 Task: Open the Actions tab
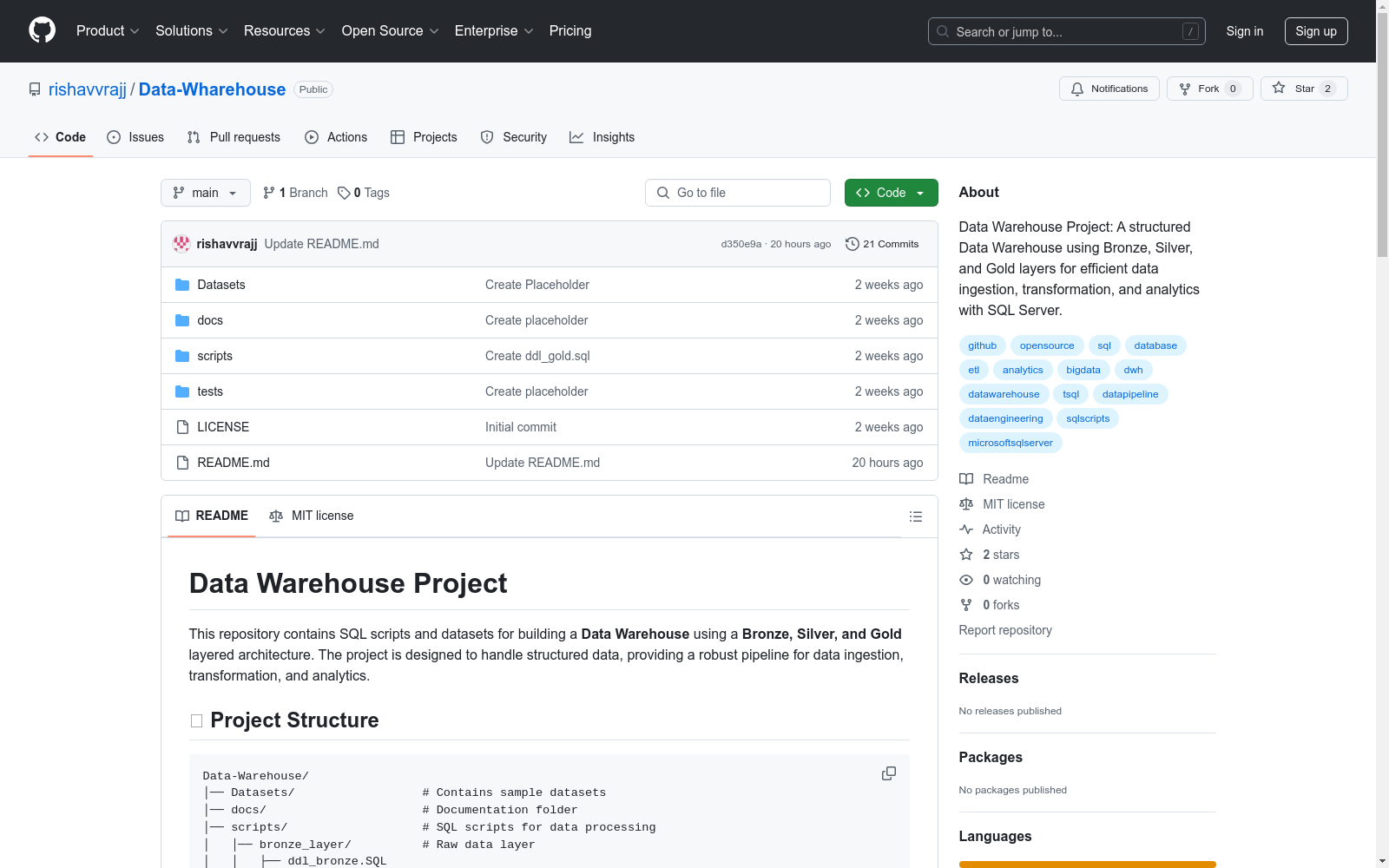pyautogui.click(x=336, y=137)
